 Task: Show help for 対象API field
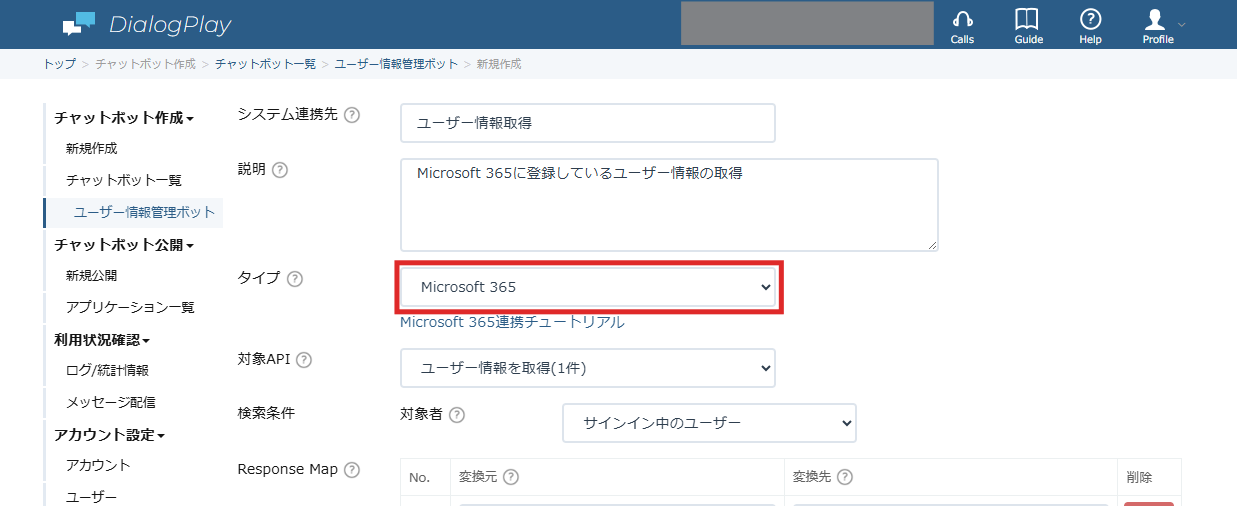pyautogui.click(x=304, y=359)
